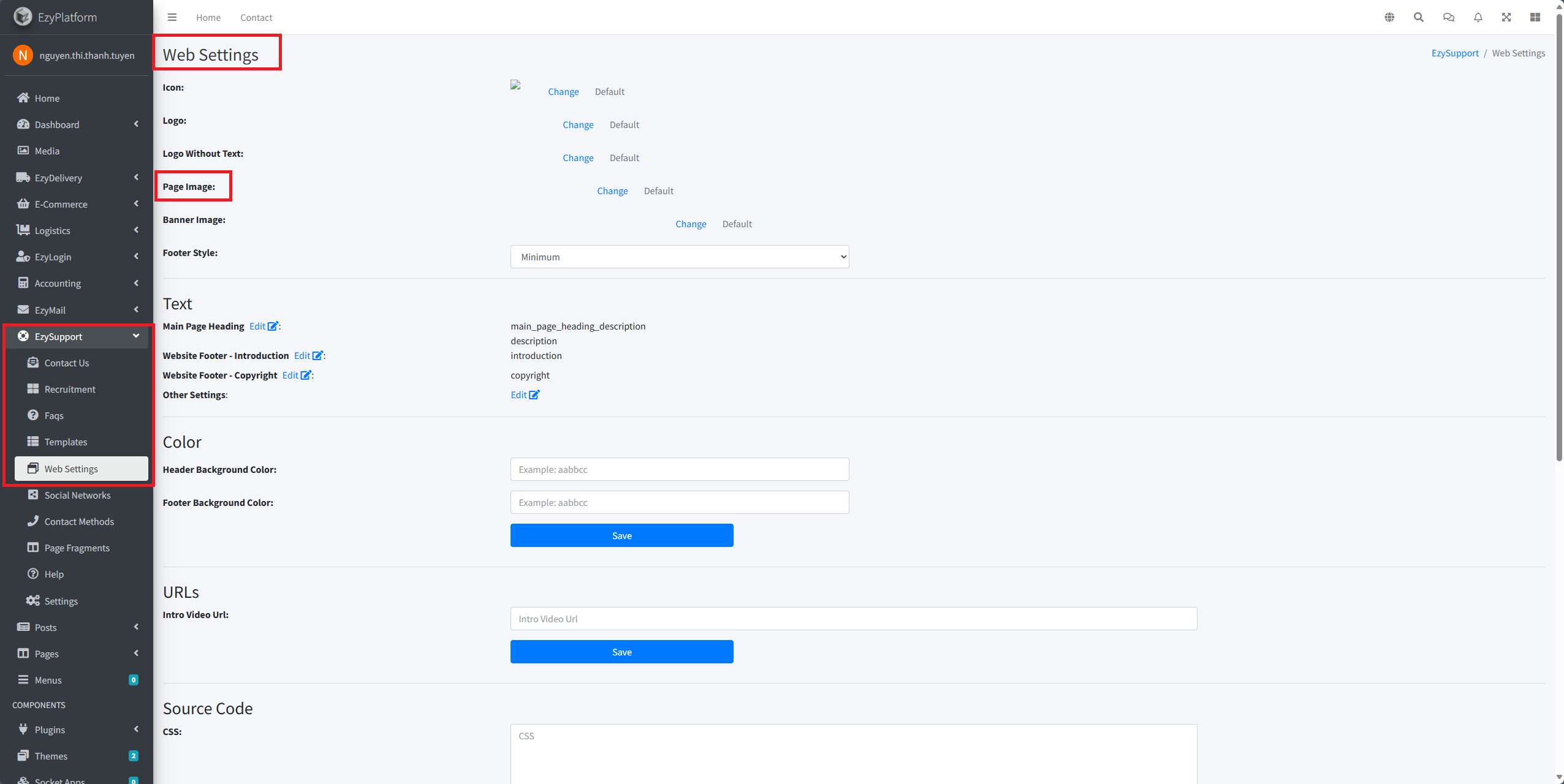Click Home in the top navigation

[208, 18]
